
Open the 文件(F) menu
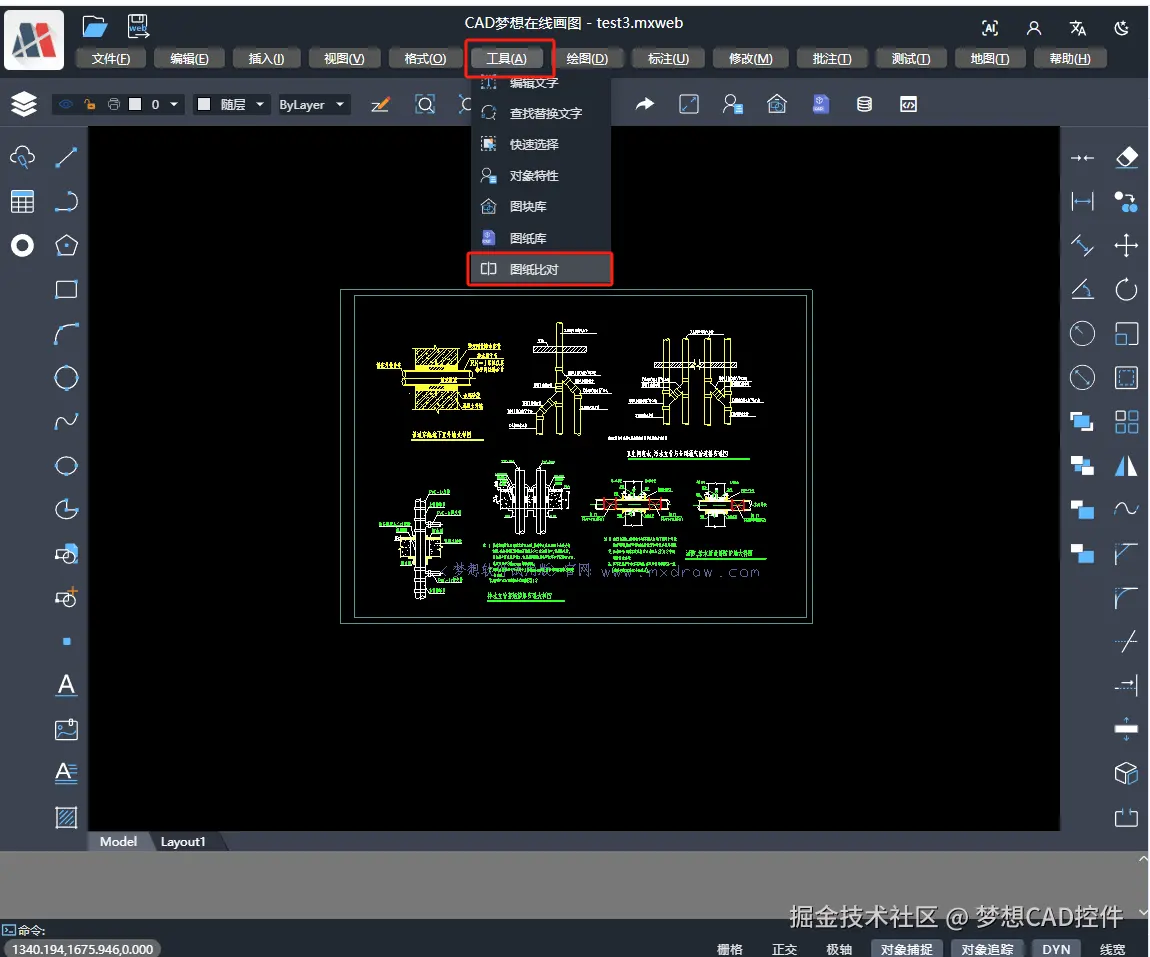click(x=110, y=58)
